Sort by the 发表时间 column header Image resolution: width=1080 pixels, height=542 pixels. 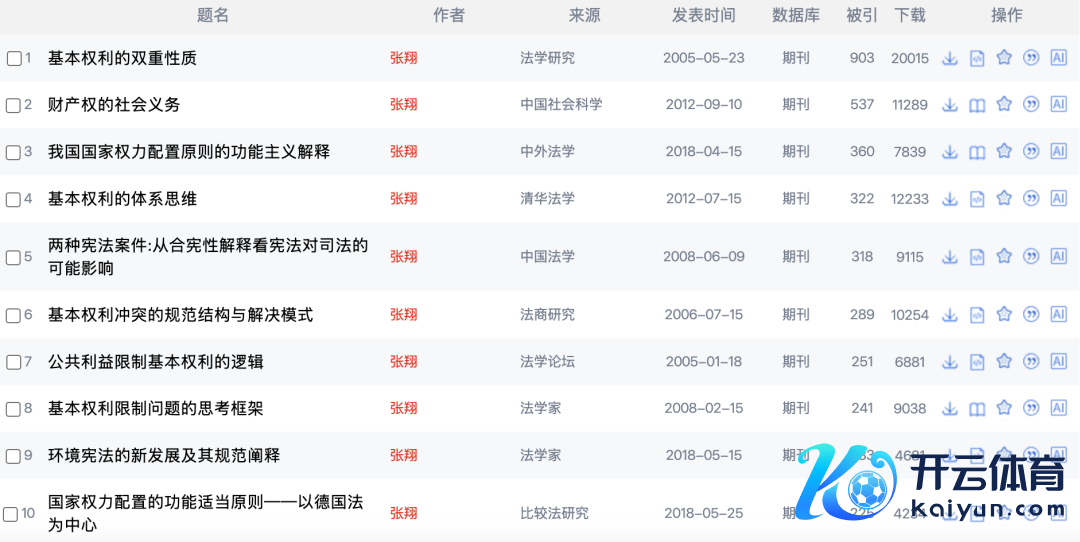[703, 15]
